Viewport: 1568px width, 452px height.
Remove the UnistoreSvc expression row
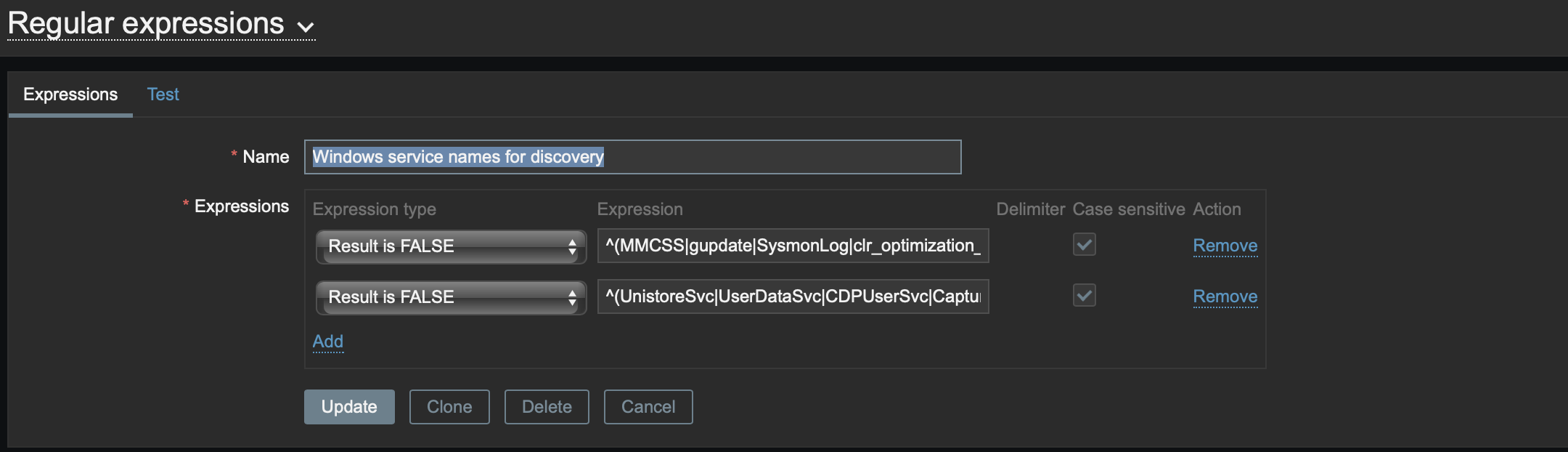[x=1225, y=296]
